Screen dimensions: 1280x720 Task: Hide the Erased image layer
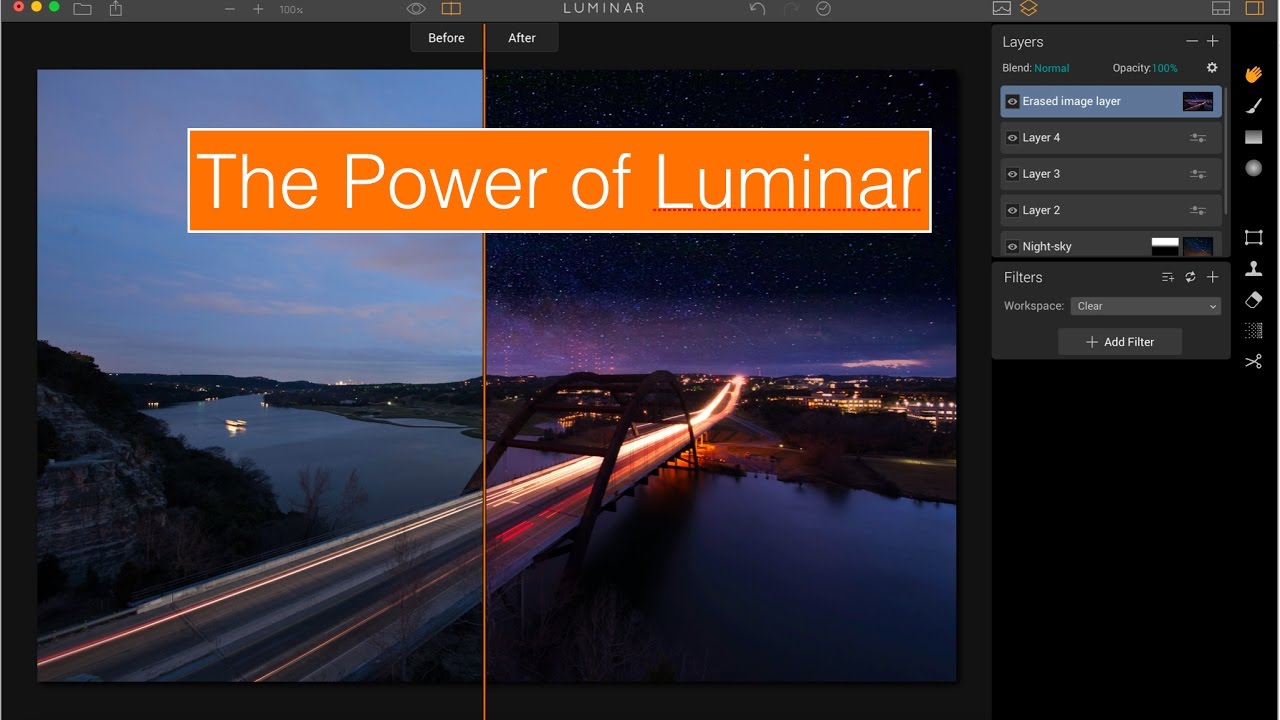click(x=1012, y=102)
